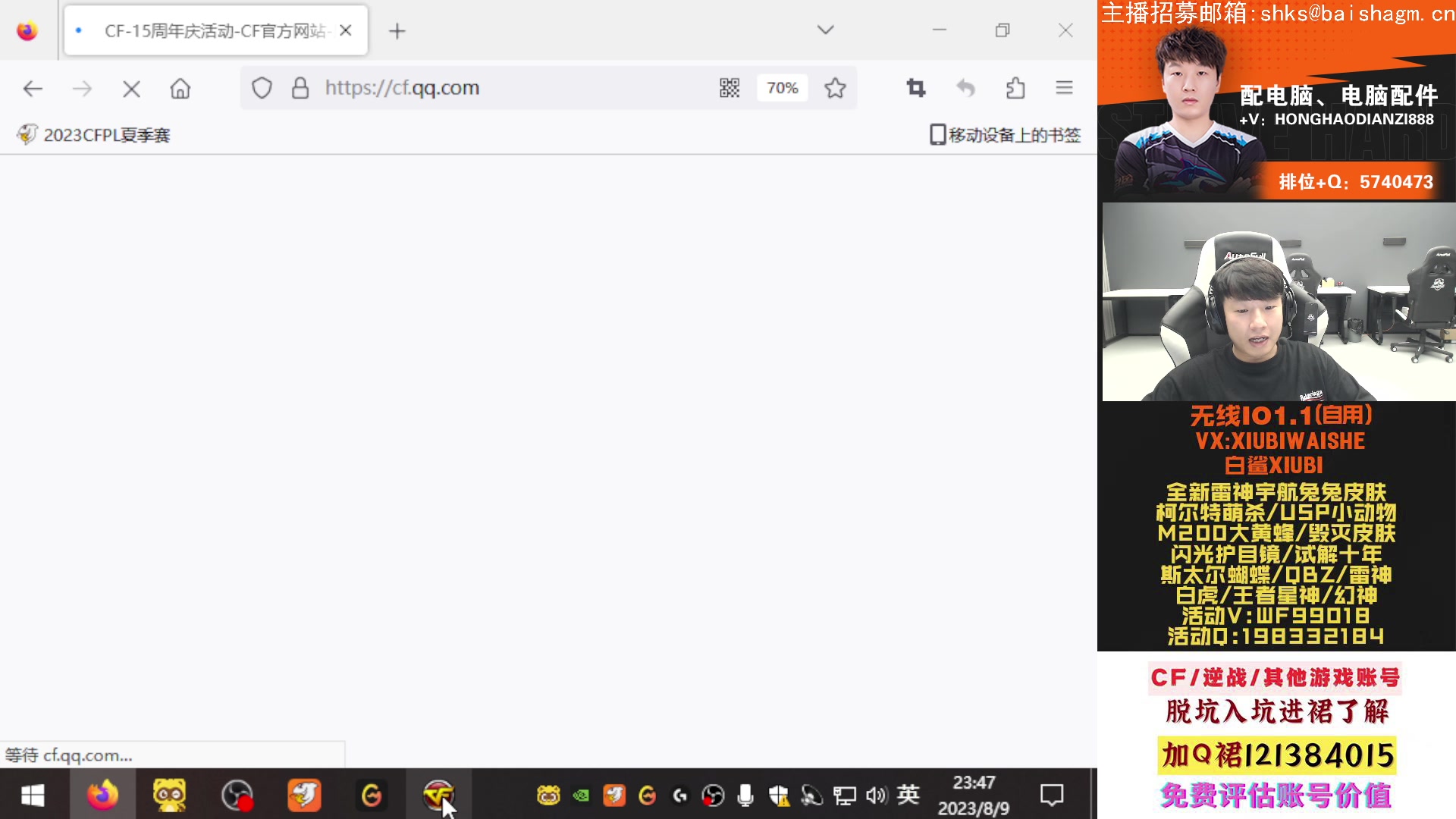
Task: Generate QR code for this page
Action: coord(730,88)
